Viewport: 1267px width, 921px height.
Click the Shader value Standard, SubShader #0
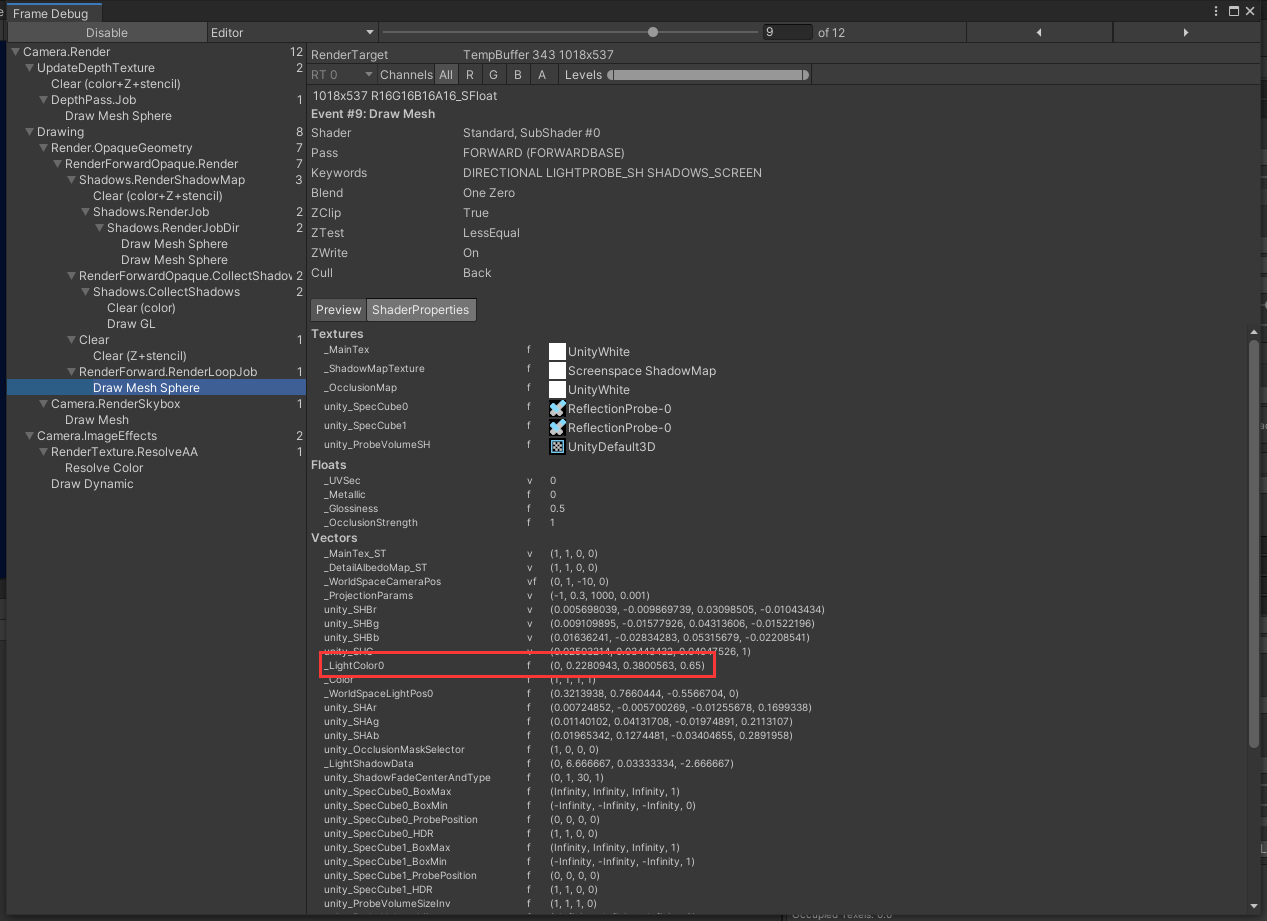click(x=531, y=133)
